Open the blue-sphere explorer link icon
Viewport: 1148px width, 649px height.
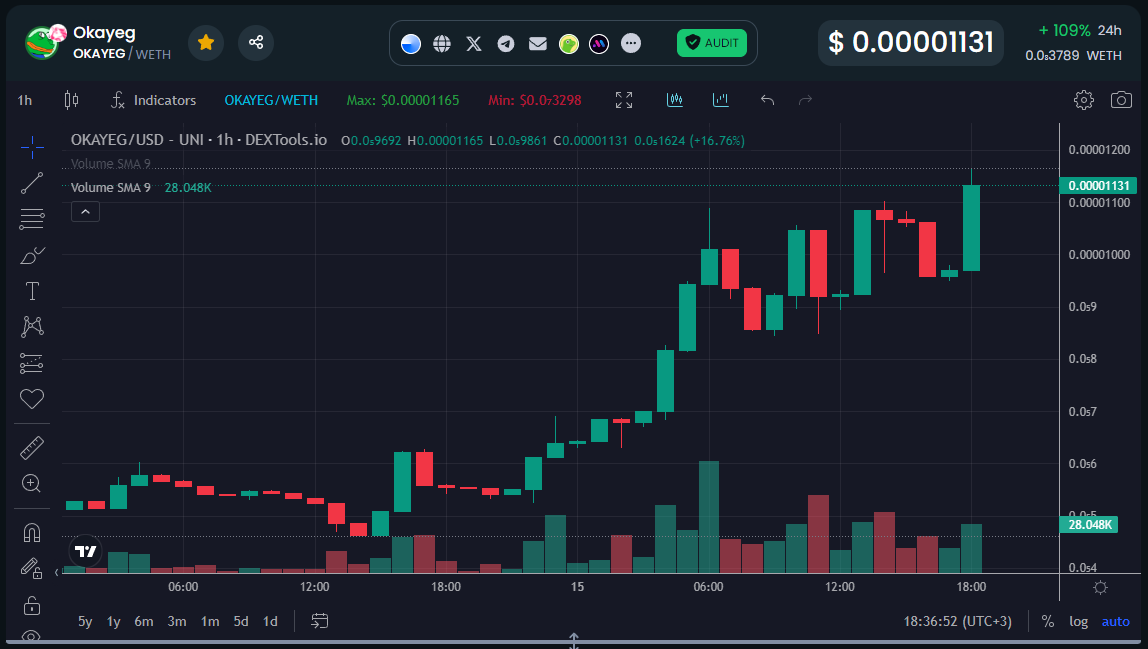click(411, 44)
